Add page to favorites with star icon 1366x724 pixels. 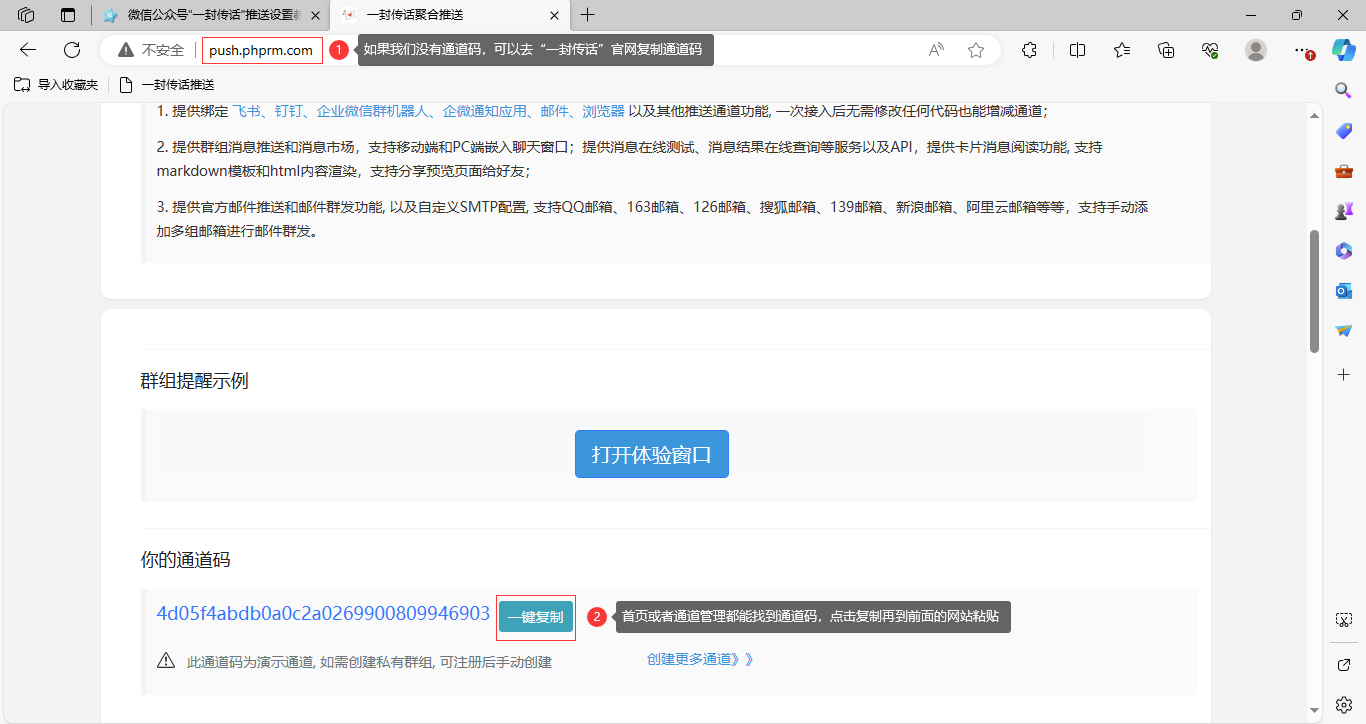click(976, 50)
